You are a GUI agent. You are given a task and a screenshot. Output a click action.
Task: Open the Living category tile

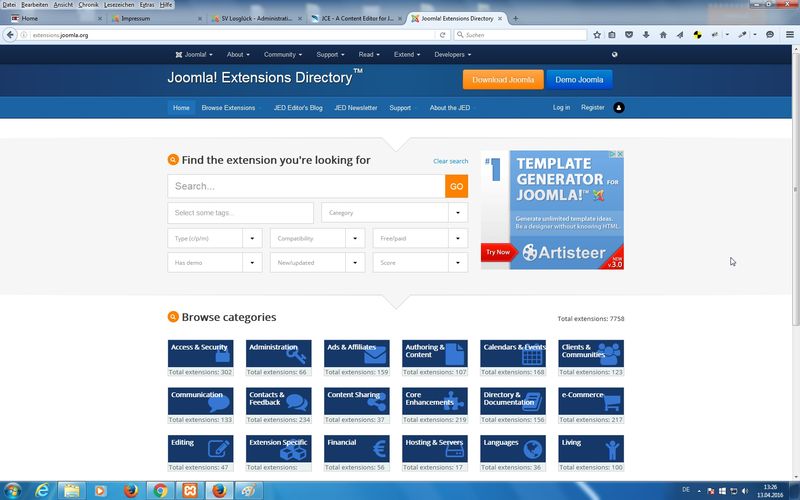[x=591, y=448]
